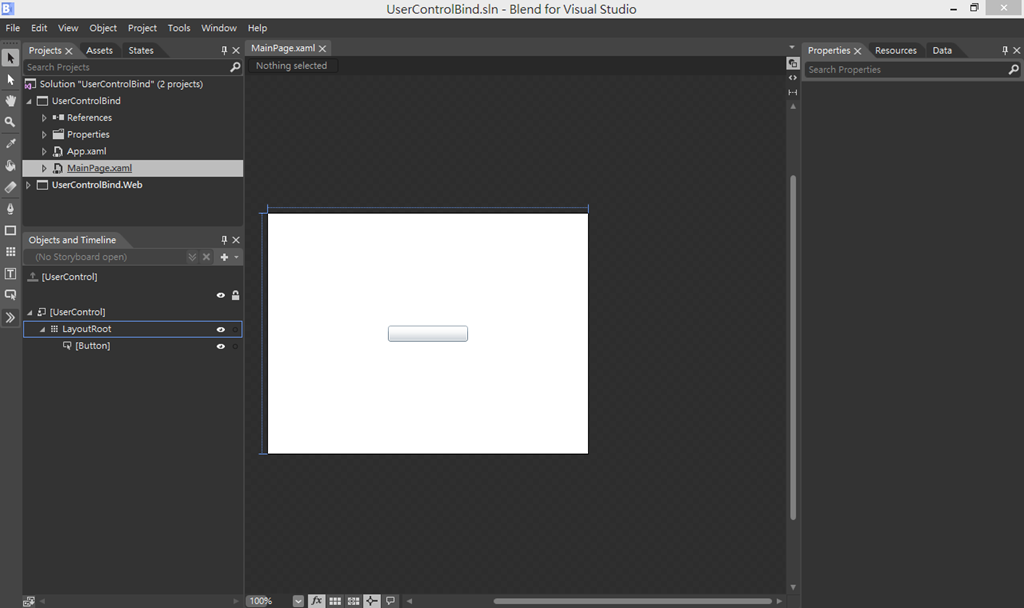Expand the Properties folder node
The width and height of the screenshot is (1024, 608).
click(x=44, y=135)
